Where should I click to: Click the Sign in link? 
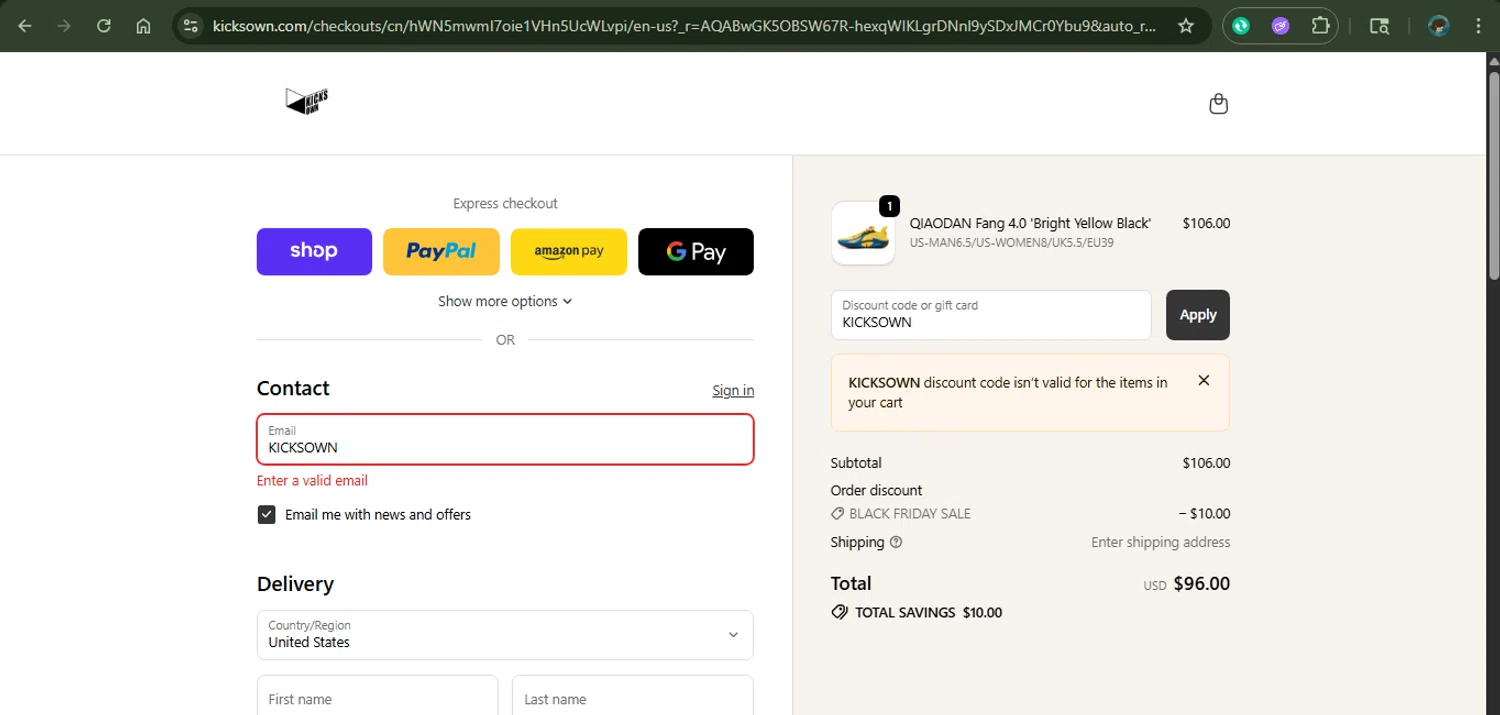[733, 390]
